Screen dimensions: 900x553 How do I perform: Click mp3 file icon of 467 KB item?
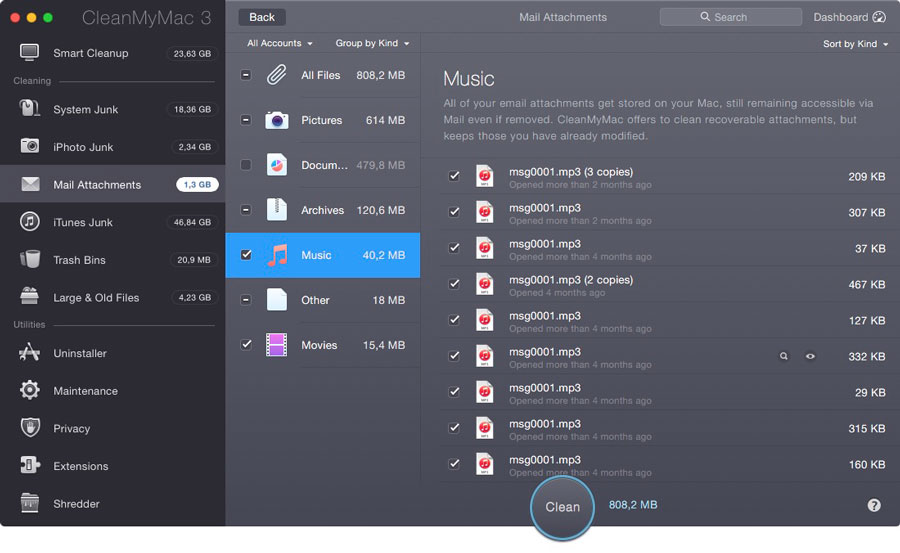click(x=484, y=284)
